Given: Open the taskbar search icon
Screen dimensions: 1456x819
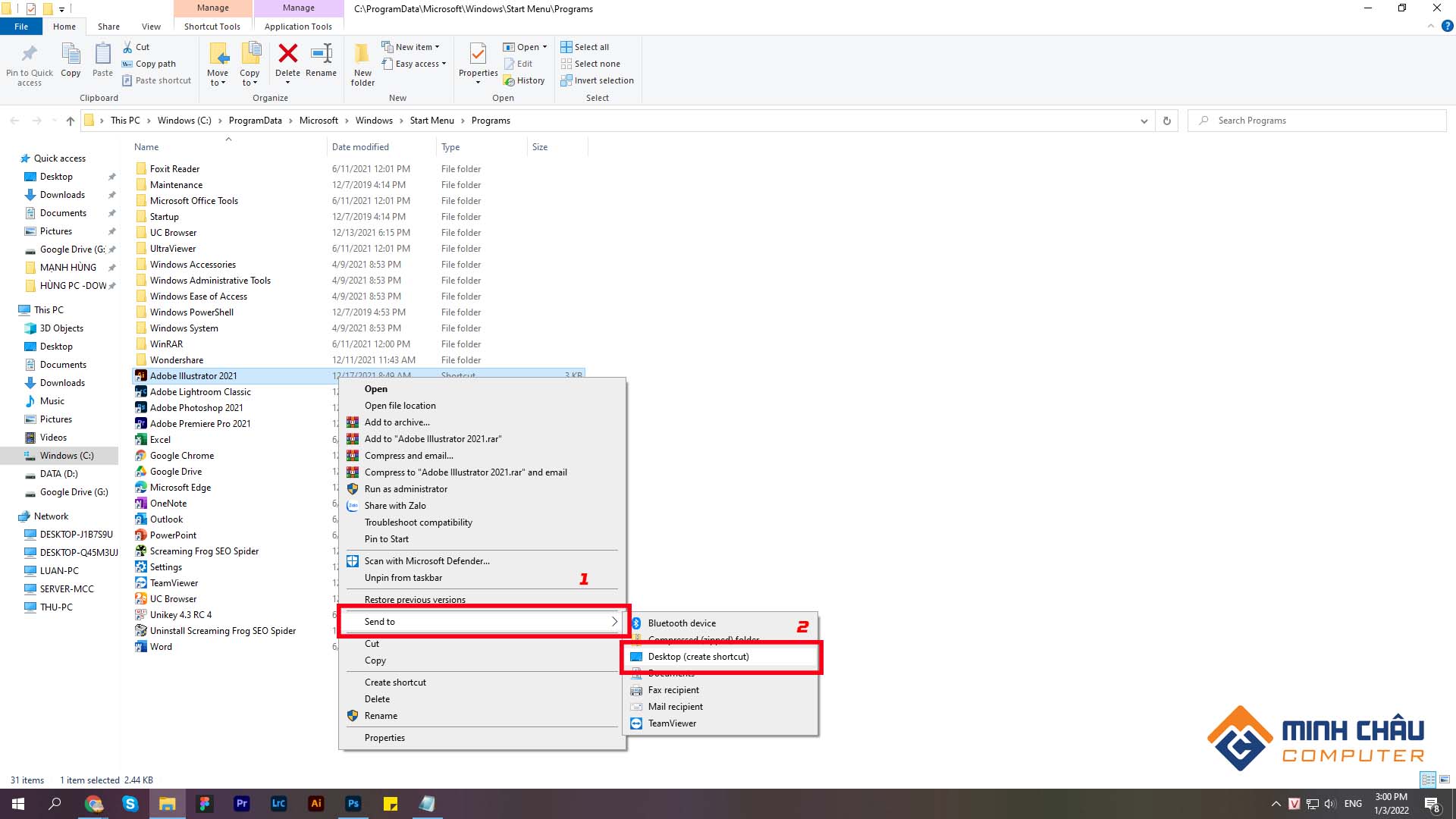Looking at the screenshot, I should click(55, 804).
